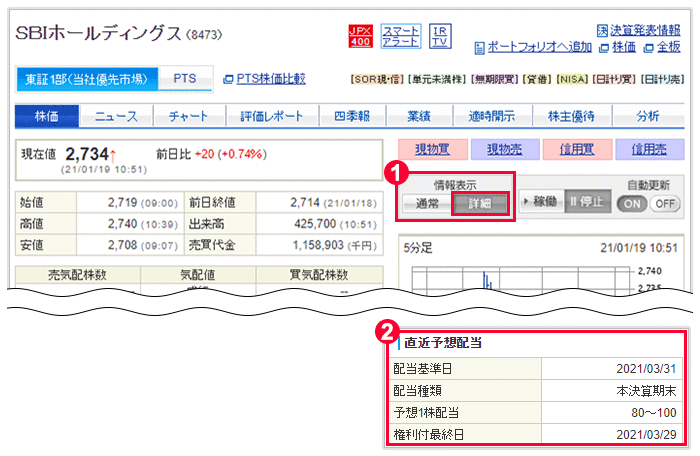Open the IR TV icon
The image size is (700, 456).
click(x=440, y=36)
